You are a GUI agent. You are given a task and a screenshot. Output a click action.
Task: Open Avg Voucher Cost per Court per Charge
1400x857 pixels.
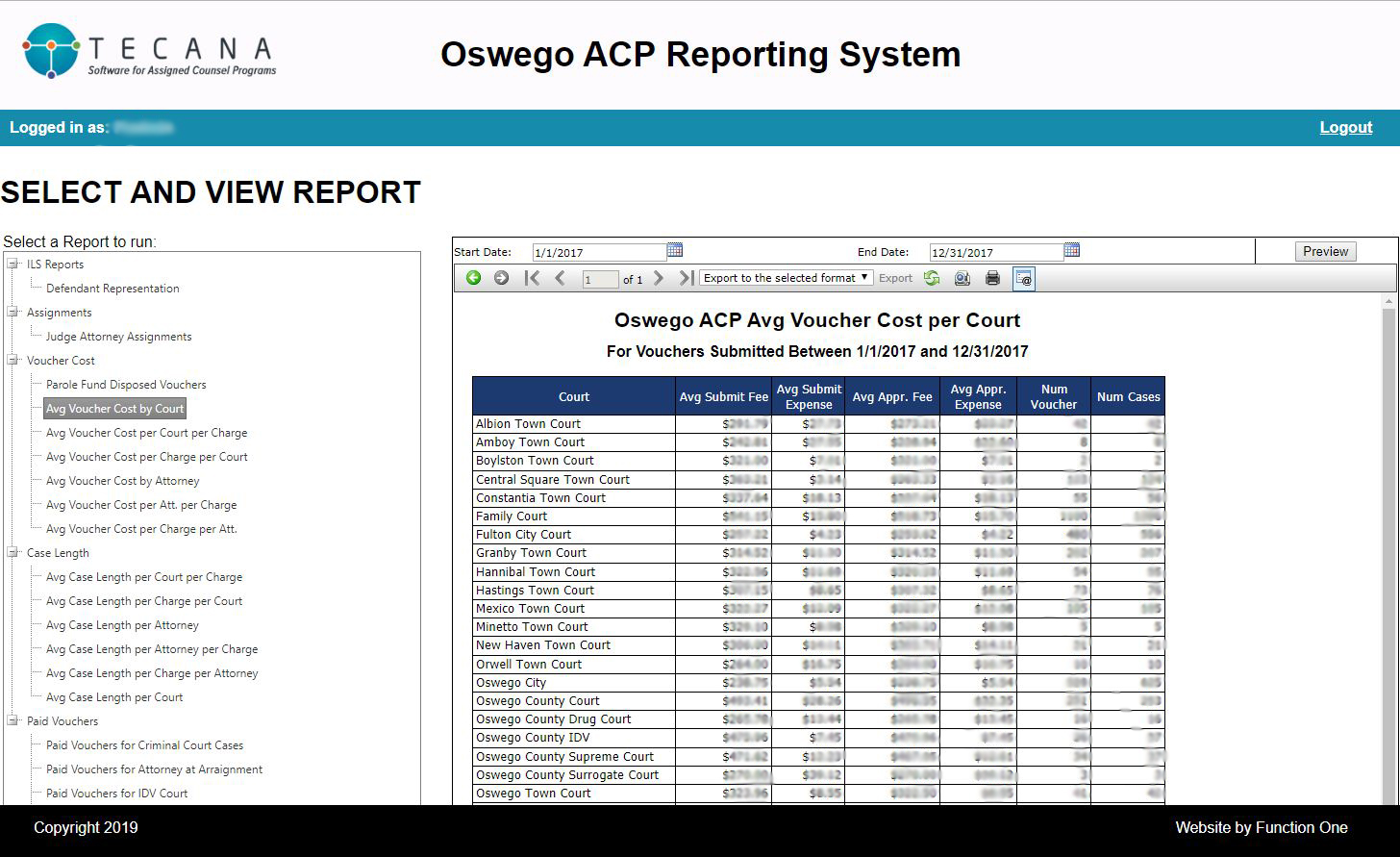tap(146, 432)
